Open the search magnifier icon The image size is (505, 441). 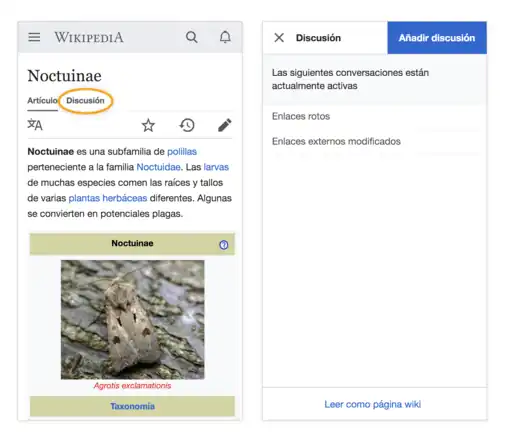[192, 37]
